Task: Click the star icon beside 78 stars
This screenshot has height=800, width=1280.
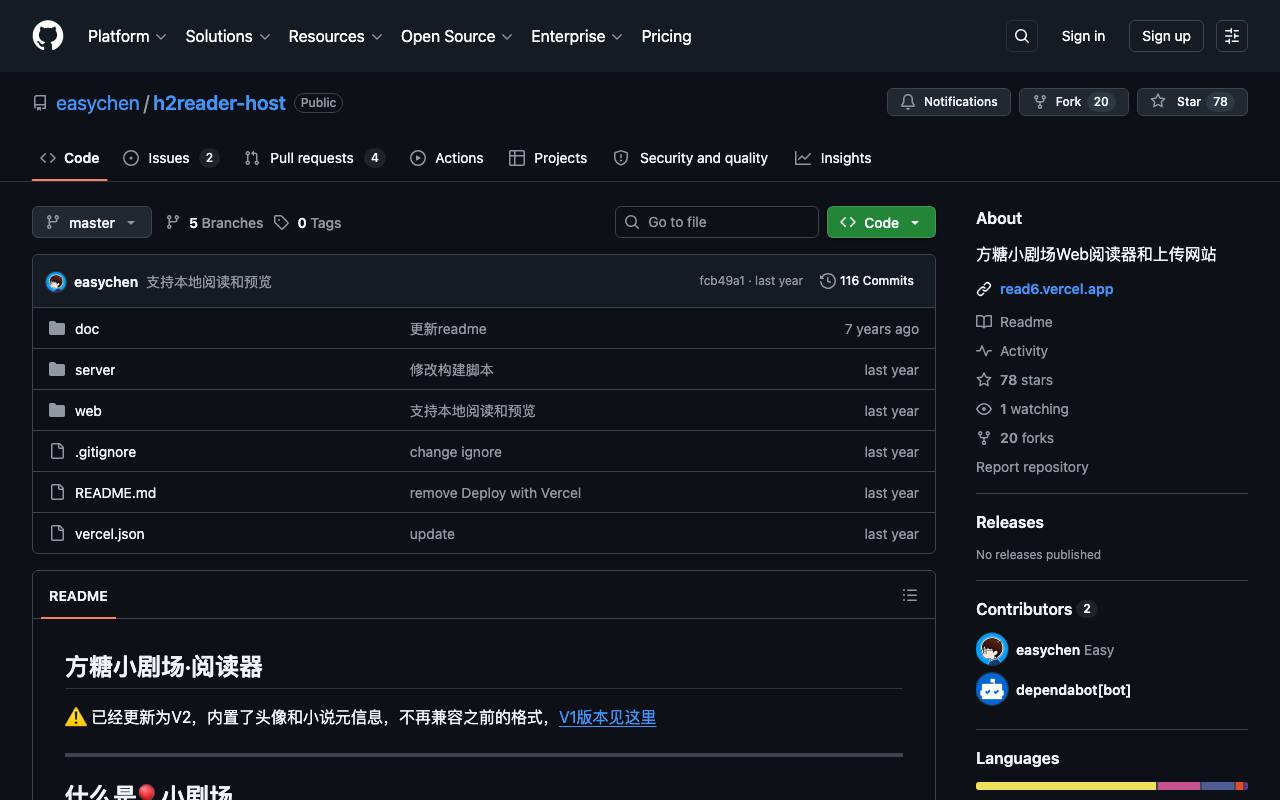Action: tap(984, 380)
